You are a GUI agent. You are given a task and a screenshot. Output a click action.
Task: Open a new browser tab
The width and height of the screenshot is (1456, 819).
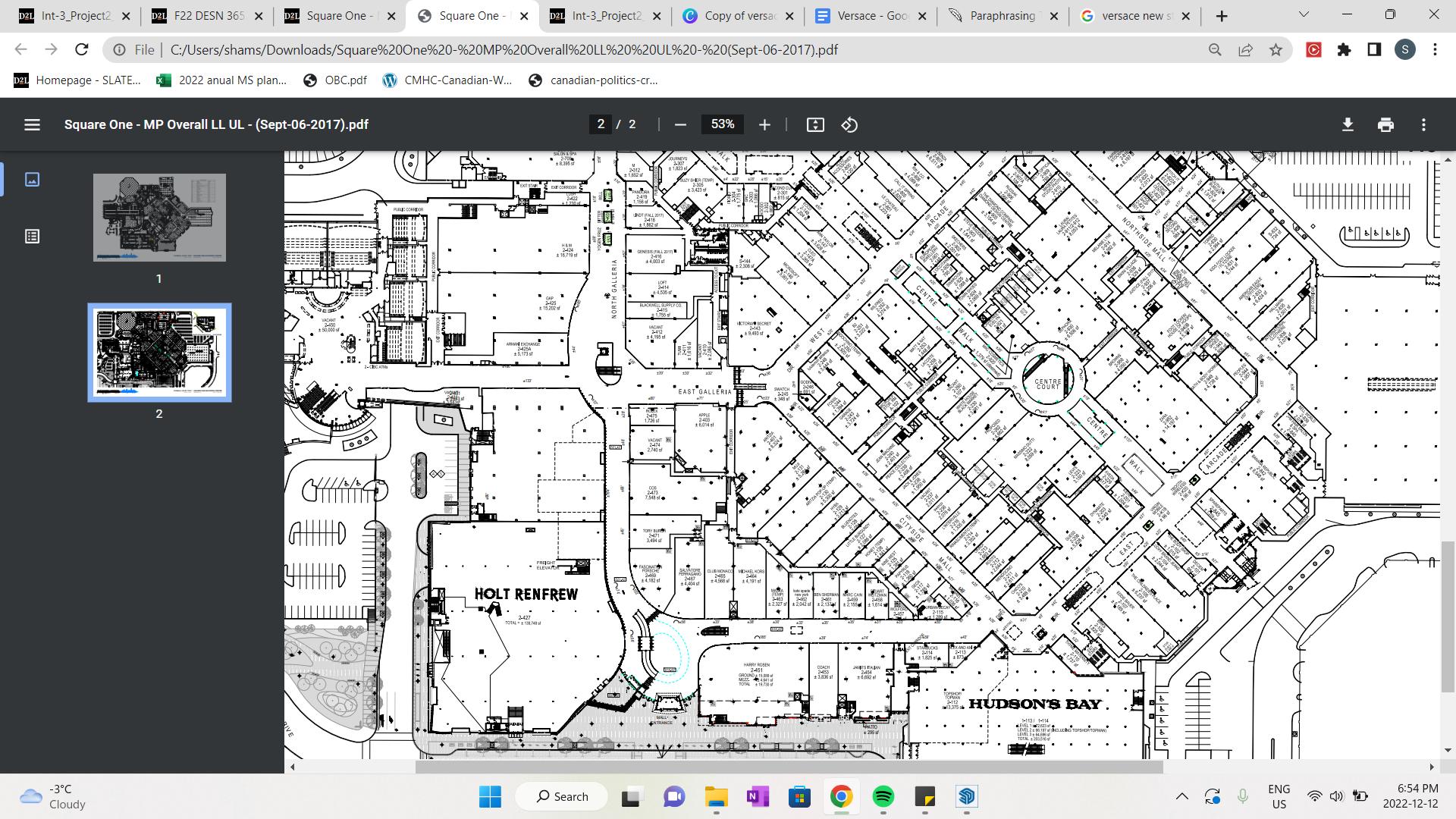click(x=1222, y=16)
